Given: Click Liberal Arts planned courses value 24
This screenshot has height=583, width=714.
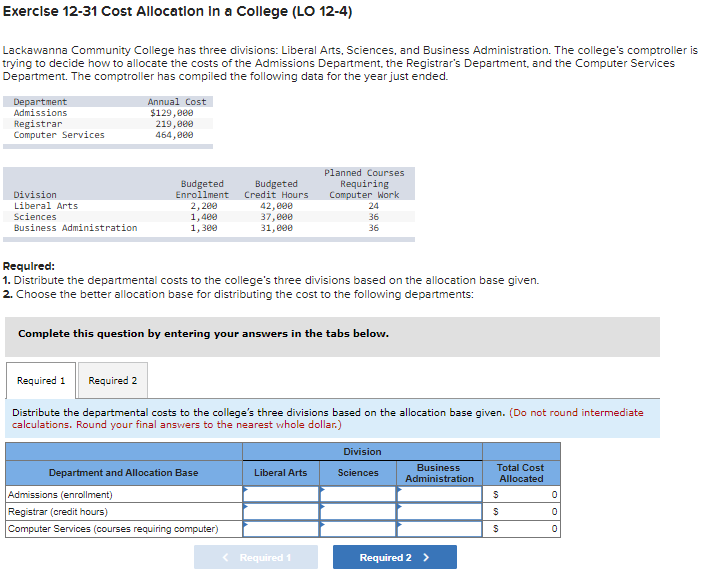Looking at the screenshot, I should (x=373, y=206).
